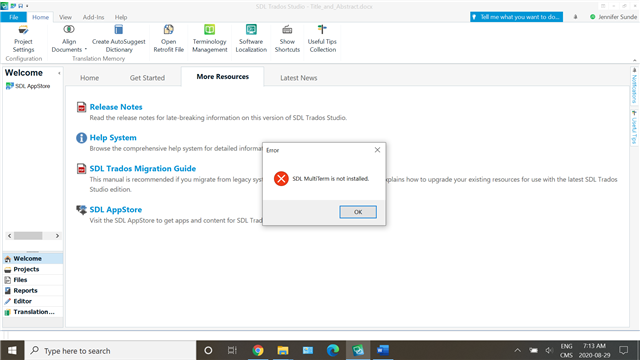Image resolution: width=640 pixels, height=360 pixels.
Task: Switch to the Get Started tab
Action: click(x=147, y=78)
